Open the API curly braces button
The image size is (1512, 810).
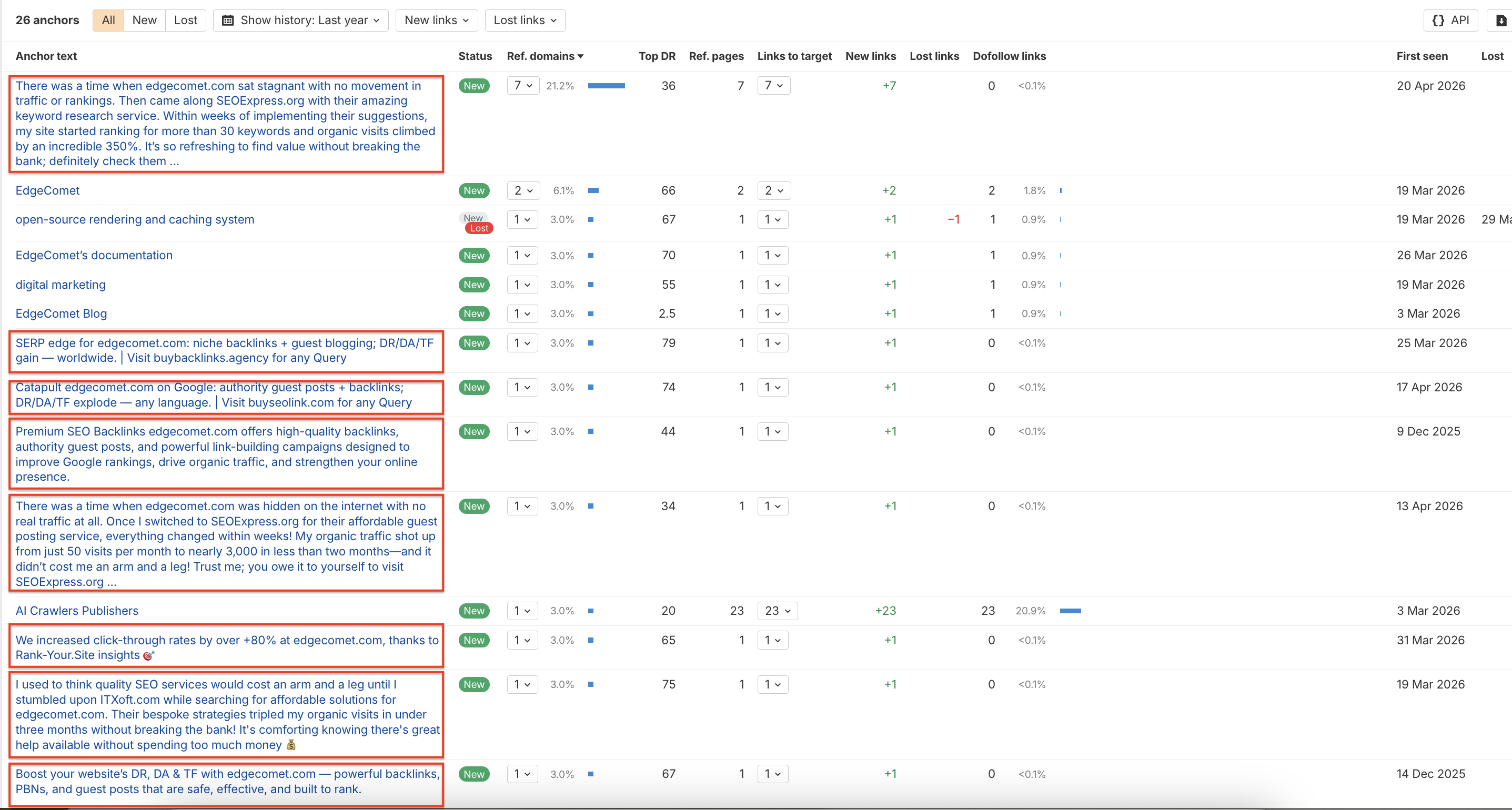point(1450,21)
